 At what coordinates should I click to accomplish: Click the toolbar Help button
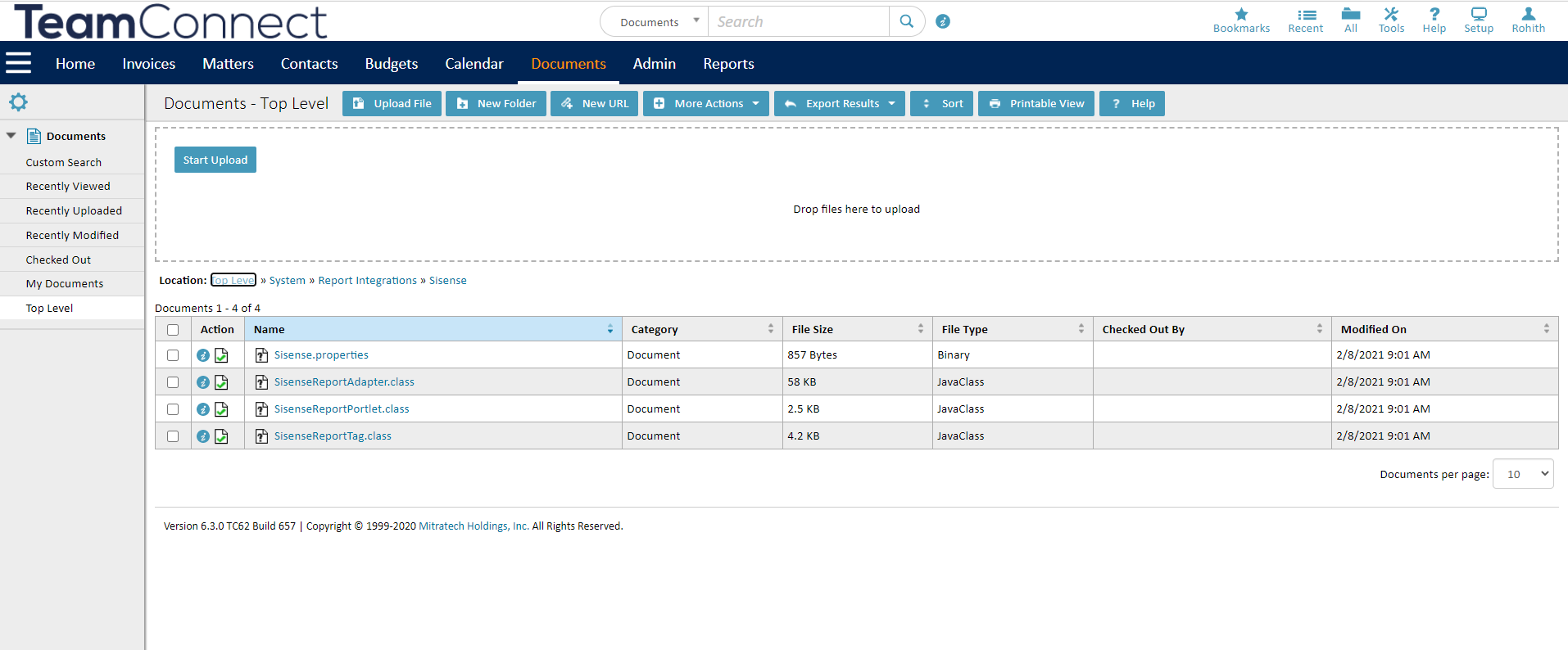pos(1132,104)
